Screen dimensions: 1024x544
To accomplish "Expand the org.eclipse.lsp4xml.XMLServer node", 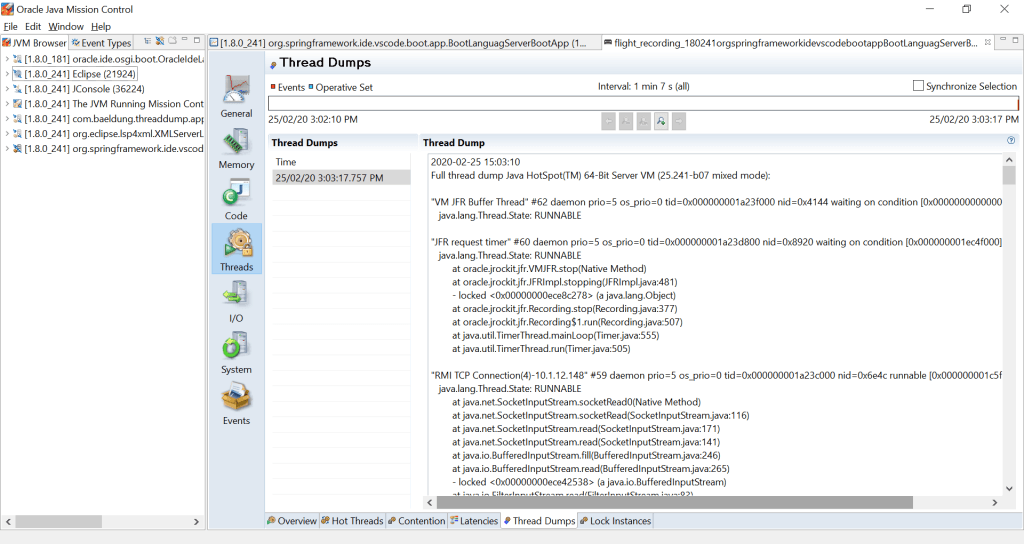I will (7, 134).
